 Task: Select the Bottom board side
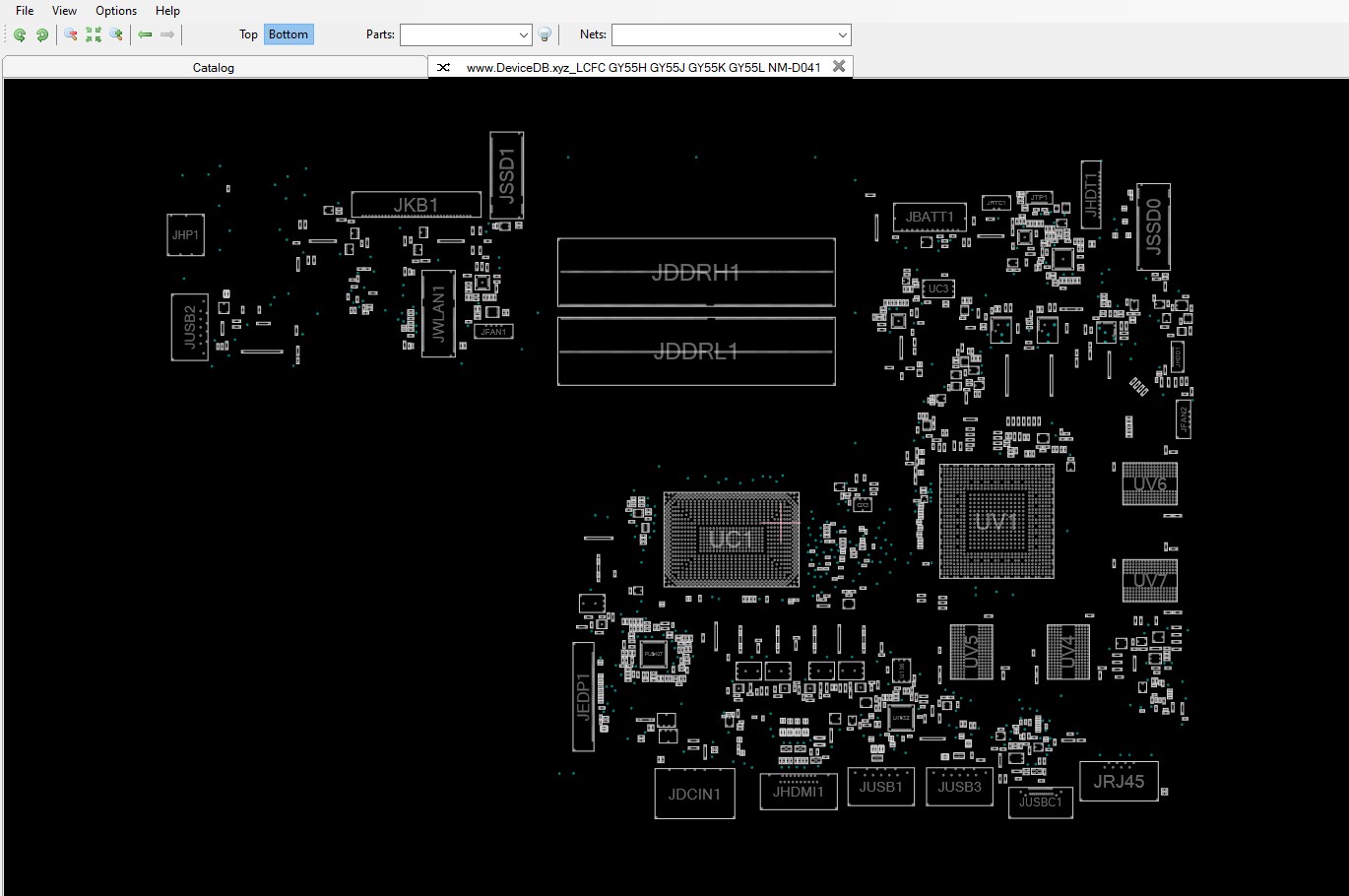pyautogui.click(x=288, y=33)
